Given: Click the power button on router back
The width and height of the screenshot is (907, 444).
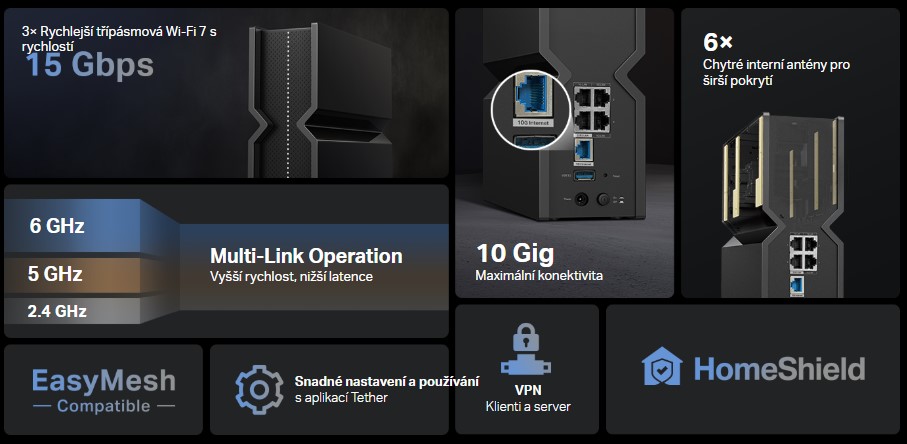Looking at the screenshot, I should (x=603, y=199).
